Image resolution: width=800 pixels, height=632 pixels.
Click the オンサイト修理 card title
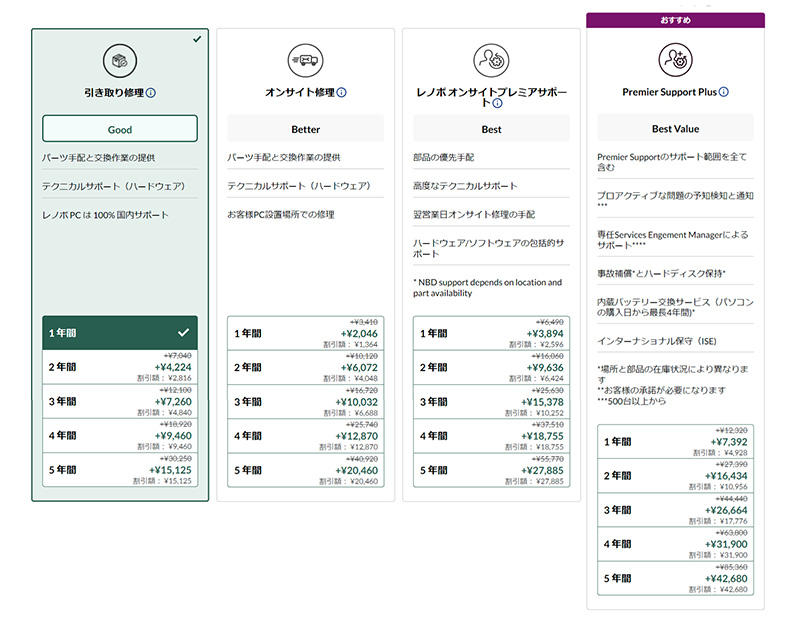point(300,92)
